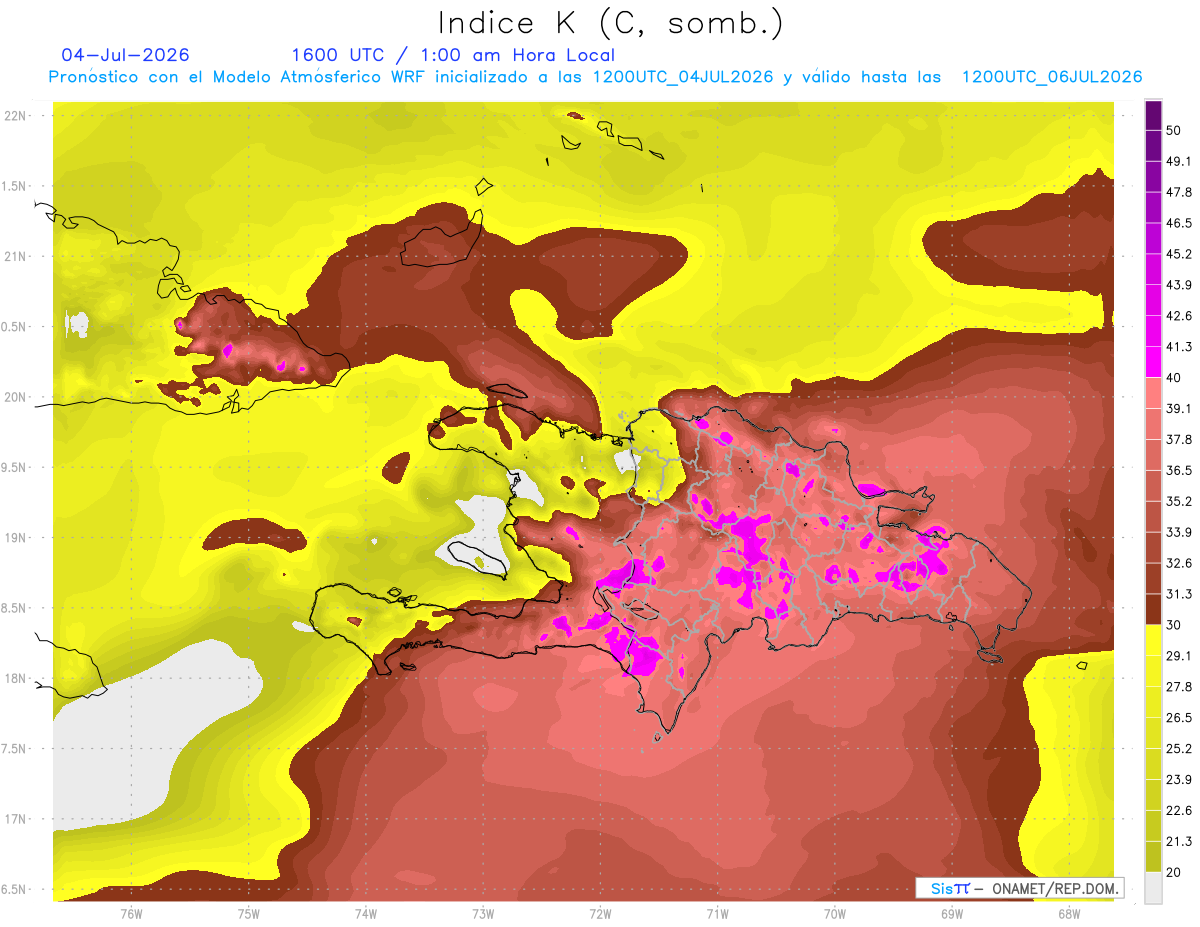
Task: Click the colorbar value "21.3"
Action: [1178, 841]
